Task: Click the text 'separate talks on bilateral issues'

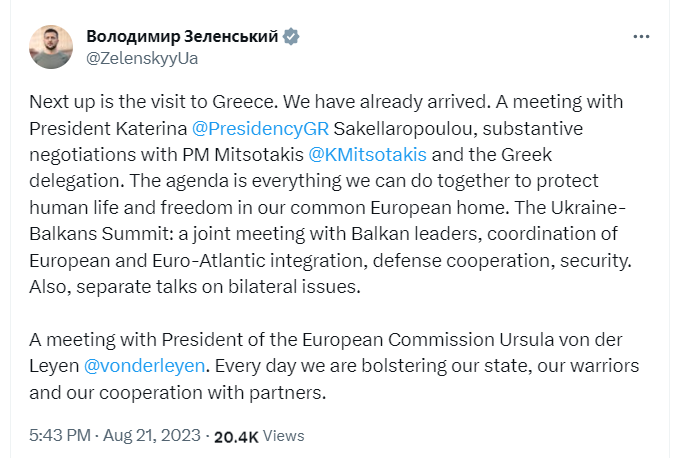Action: coord(217,287)
